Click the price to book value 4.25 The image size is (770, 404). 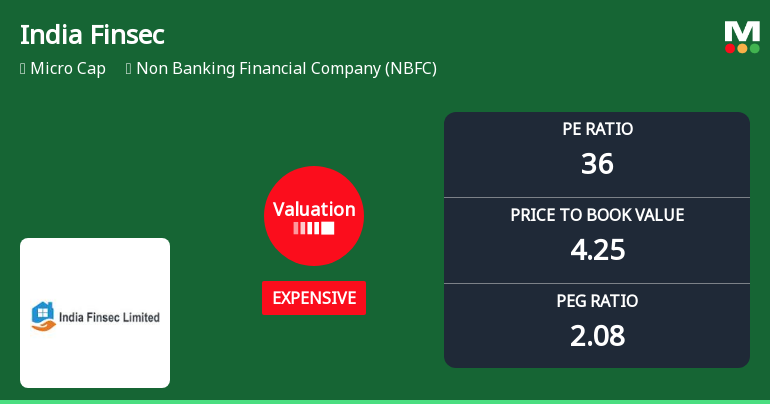pyautogui.click(x=597, y=249)
